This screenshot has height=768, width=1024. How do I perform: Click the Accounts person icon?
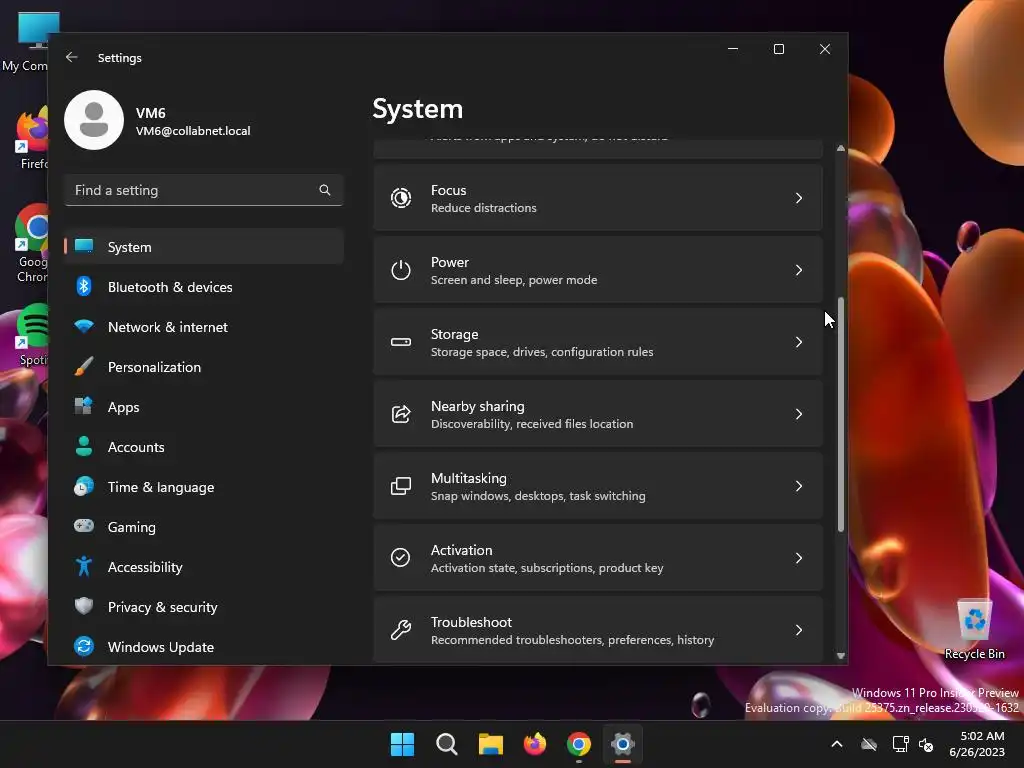tap(84, 447)
